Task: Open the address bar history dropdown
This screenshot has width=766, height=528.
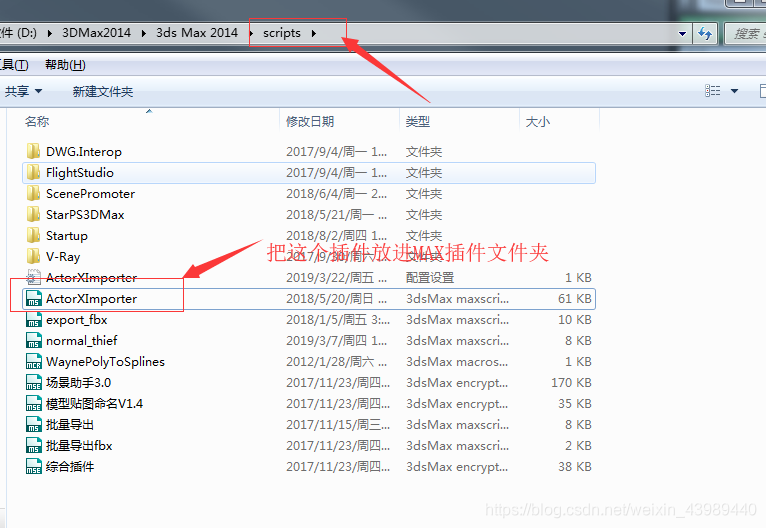Action: pyautogui.click(x=682, y=34)
